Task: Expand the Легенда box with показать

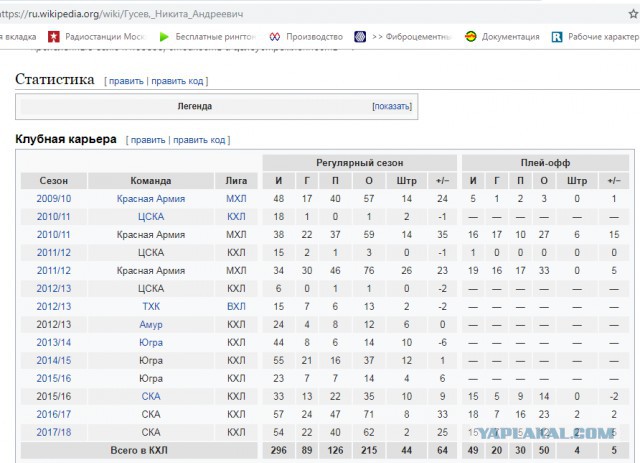Action: tap(392, 107)
